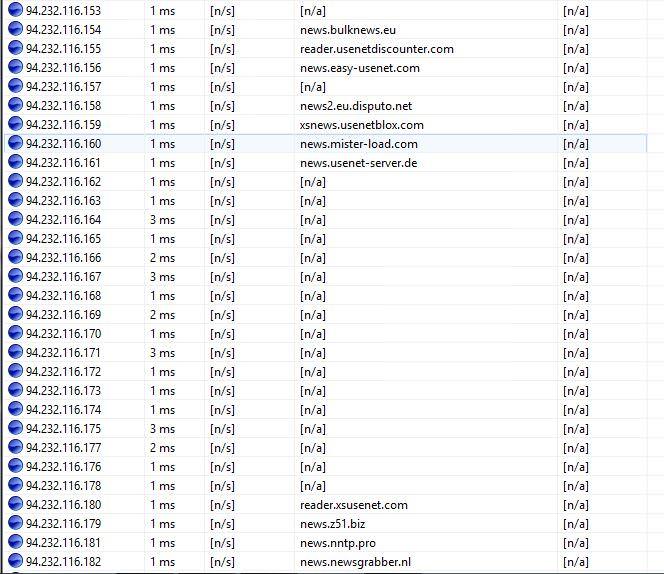Screen dimensions: 664x574
Task: Click the globe icon beside 94.232.116.177
Action: [x=15, y=447]
